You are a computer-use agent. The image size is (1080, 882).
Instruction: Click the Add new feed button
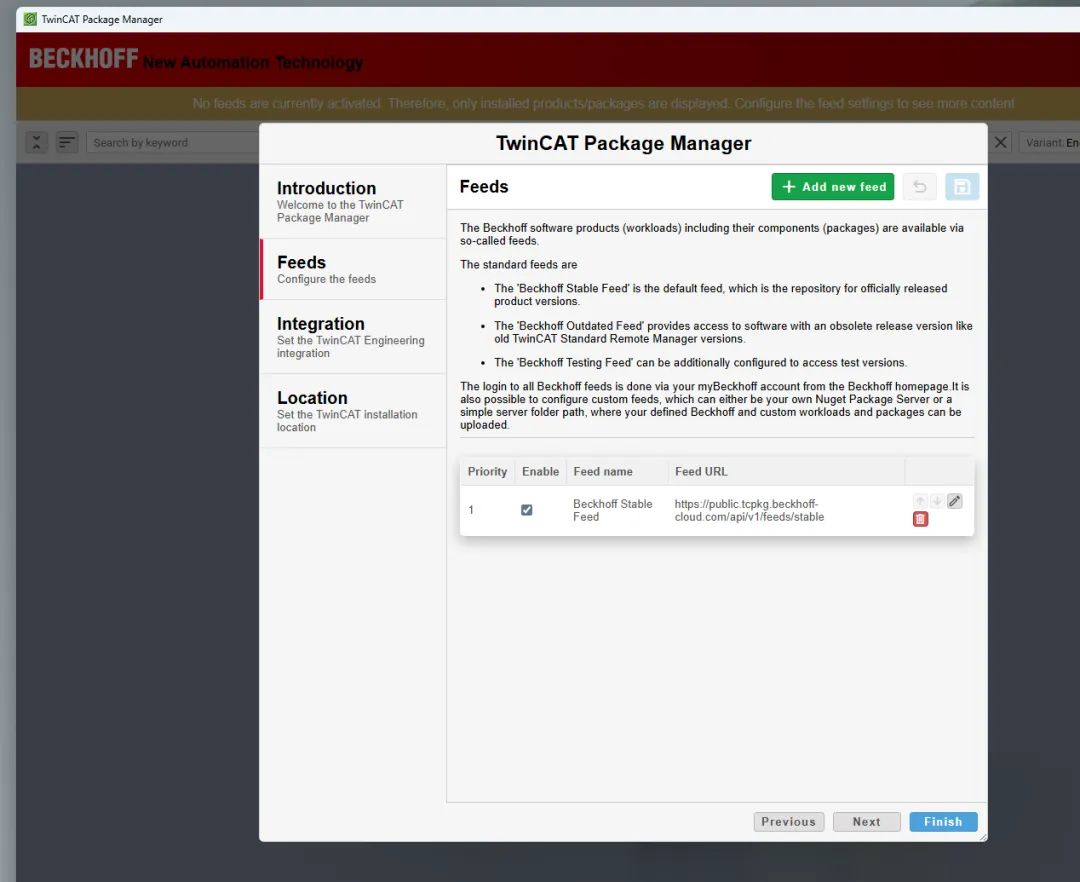pyautogui.click(x=832, y=187)
